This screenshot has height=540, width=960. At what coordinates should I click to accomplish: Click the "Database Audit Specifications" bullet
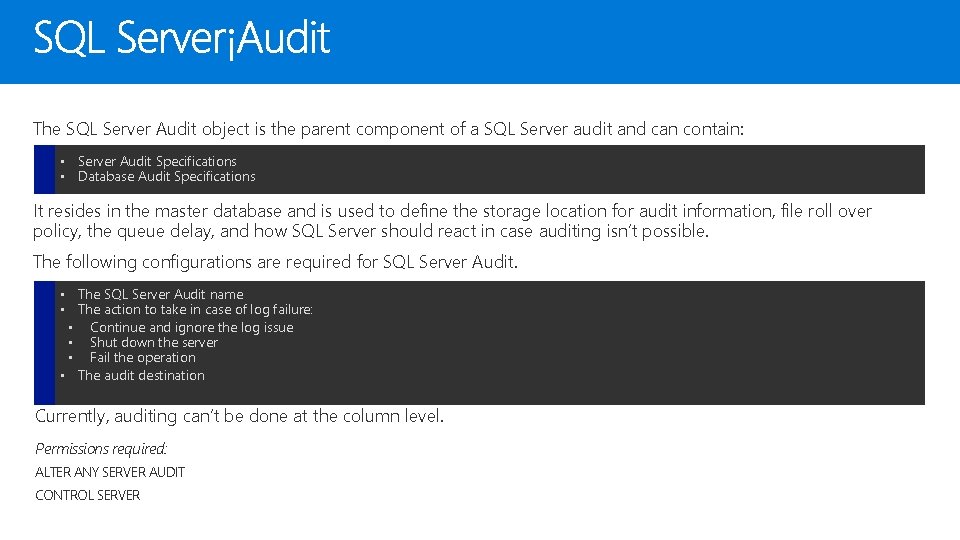coord(166,177)
